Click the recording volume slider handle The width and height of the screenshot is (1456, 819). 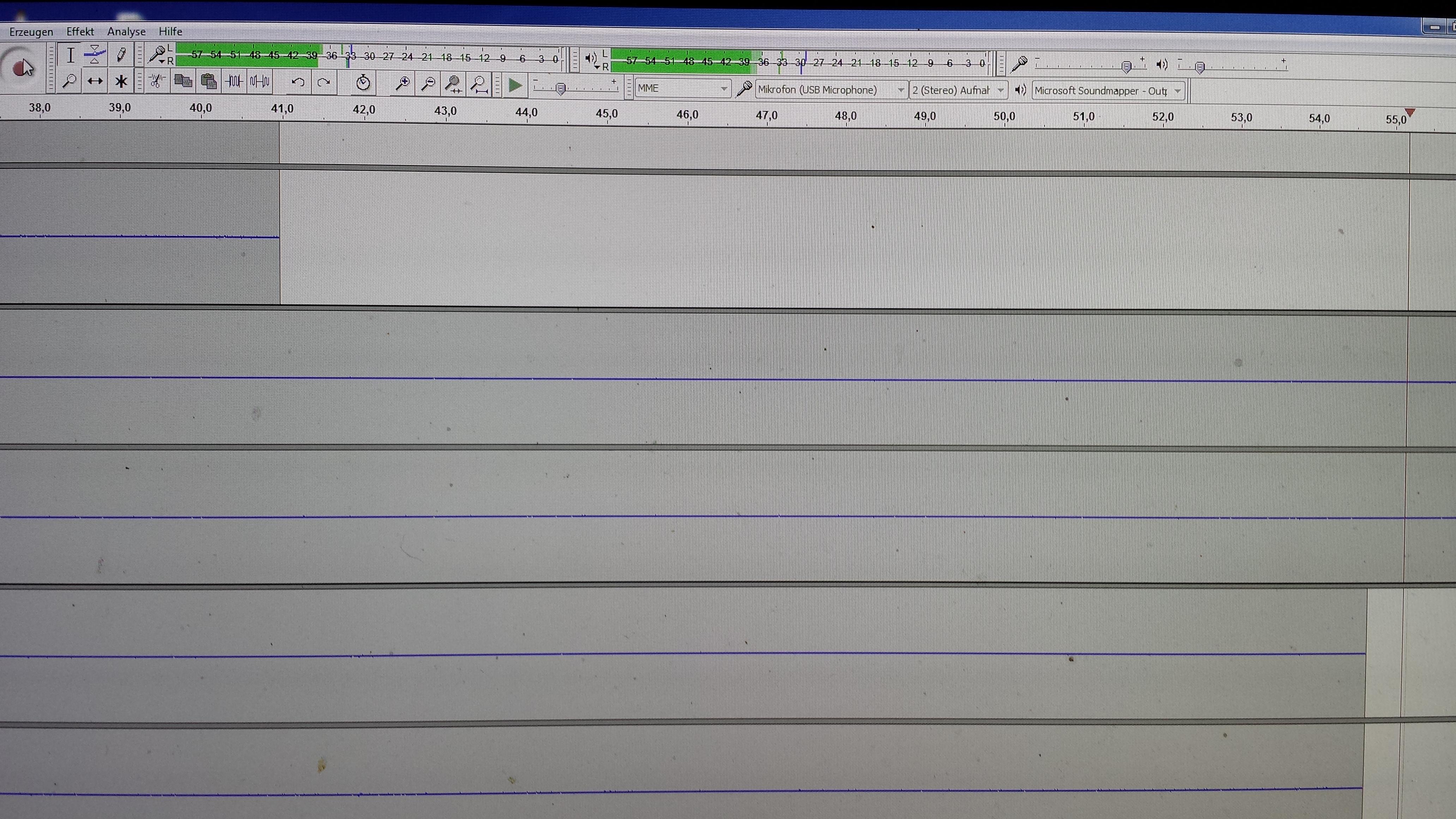[1126, 67]
